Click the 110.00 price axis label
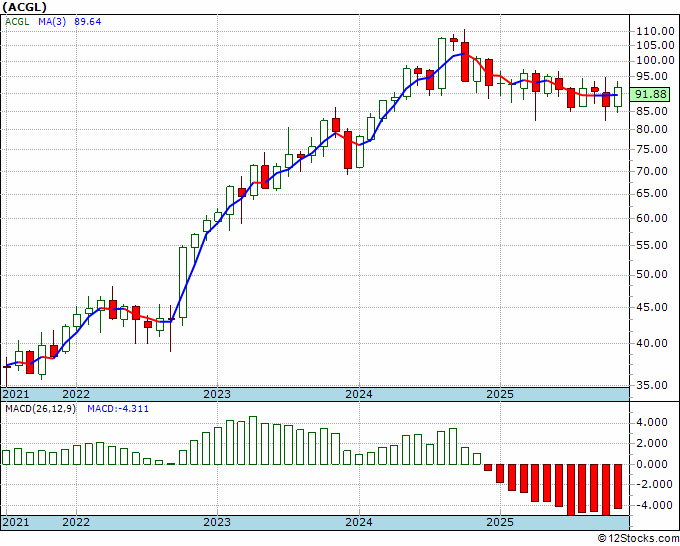 click(x=655, y=31)
